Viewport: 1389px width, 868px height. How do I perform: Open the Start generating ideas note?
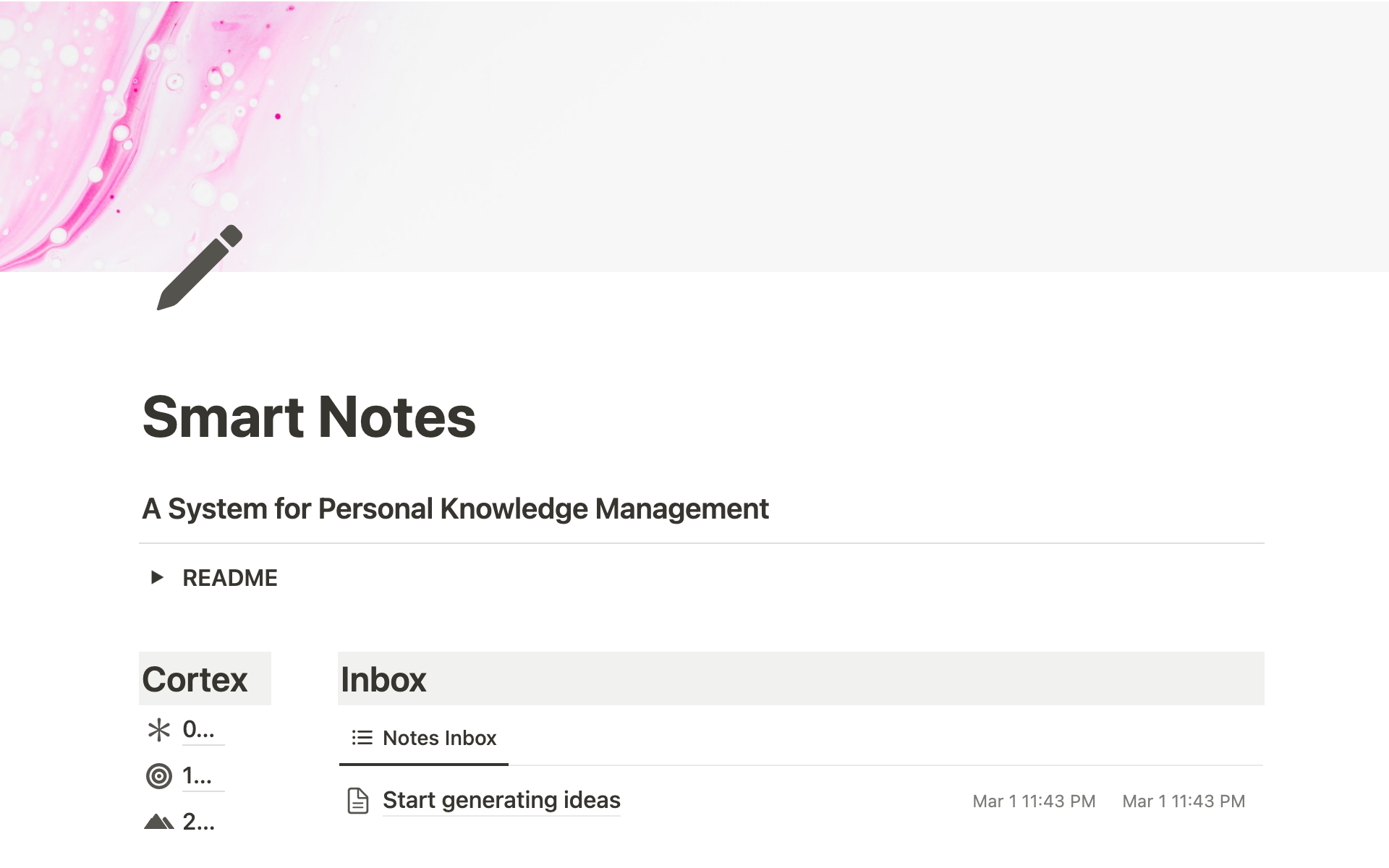click(x=501, y=800)
